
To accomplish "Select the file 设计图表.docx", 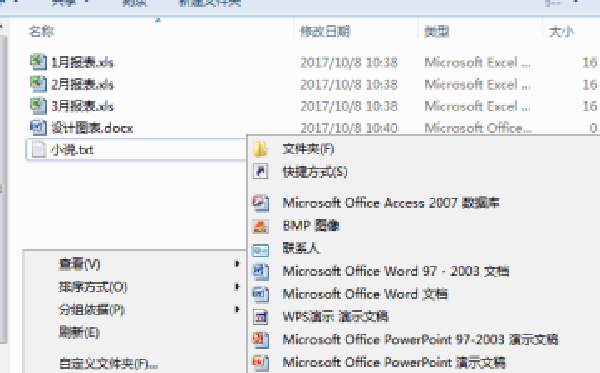I will pyautogui.click(x=92, y=128).
